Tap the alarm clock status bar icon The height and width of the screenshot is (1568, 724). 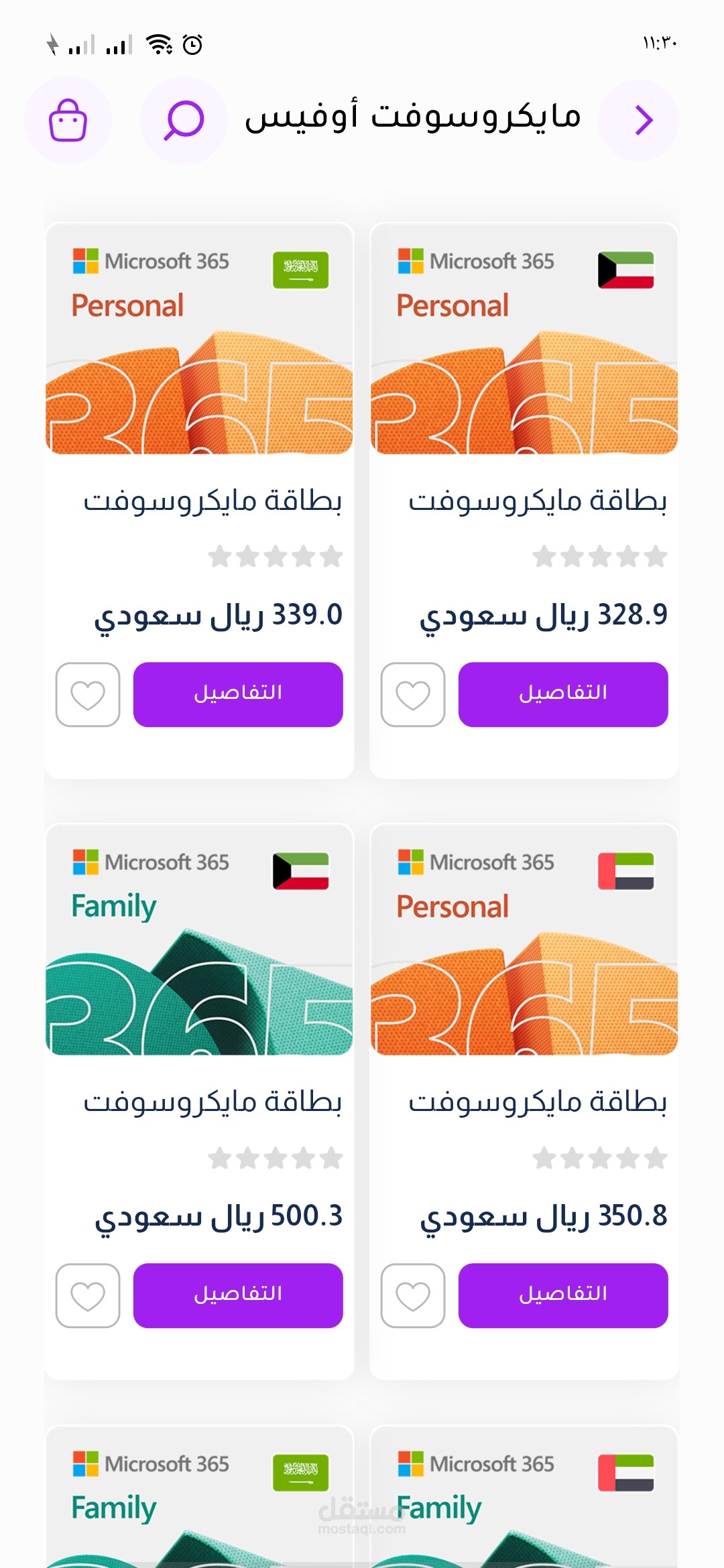(x=192, y=44)
